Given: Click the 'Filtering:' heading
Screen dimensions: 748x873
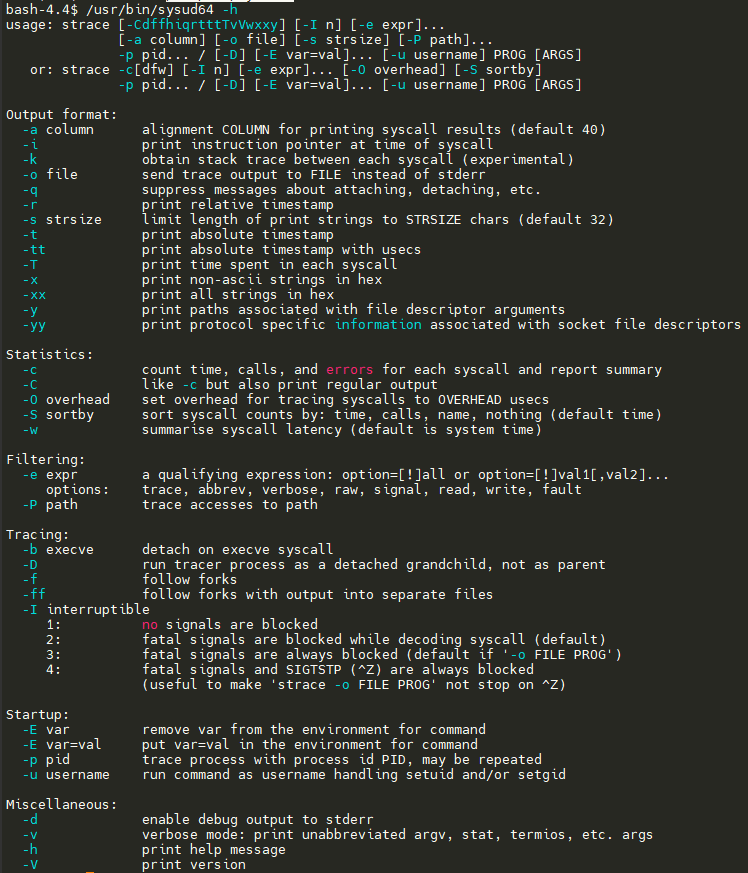Looking at the screenshot, I should click(46, 460).
